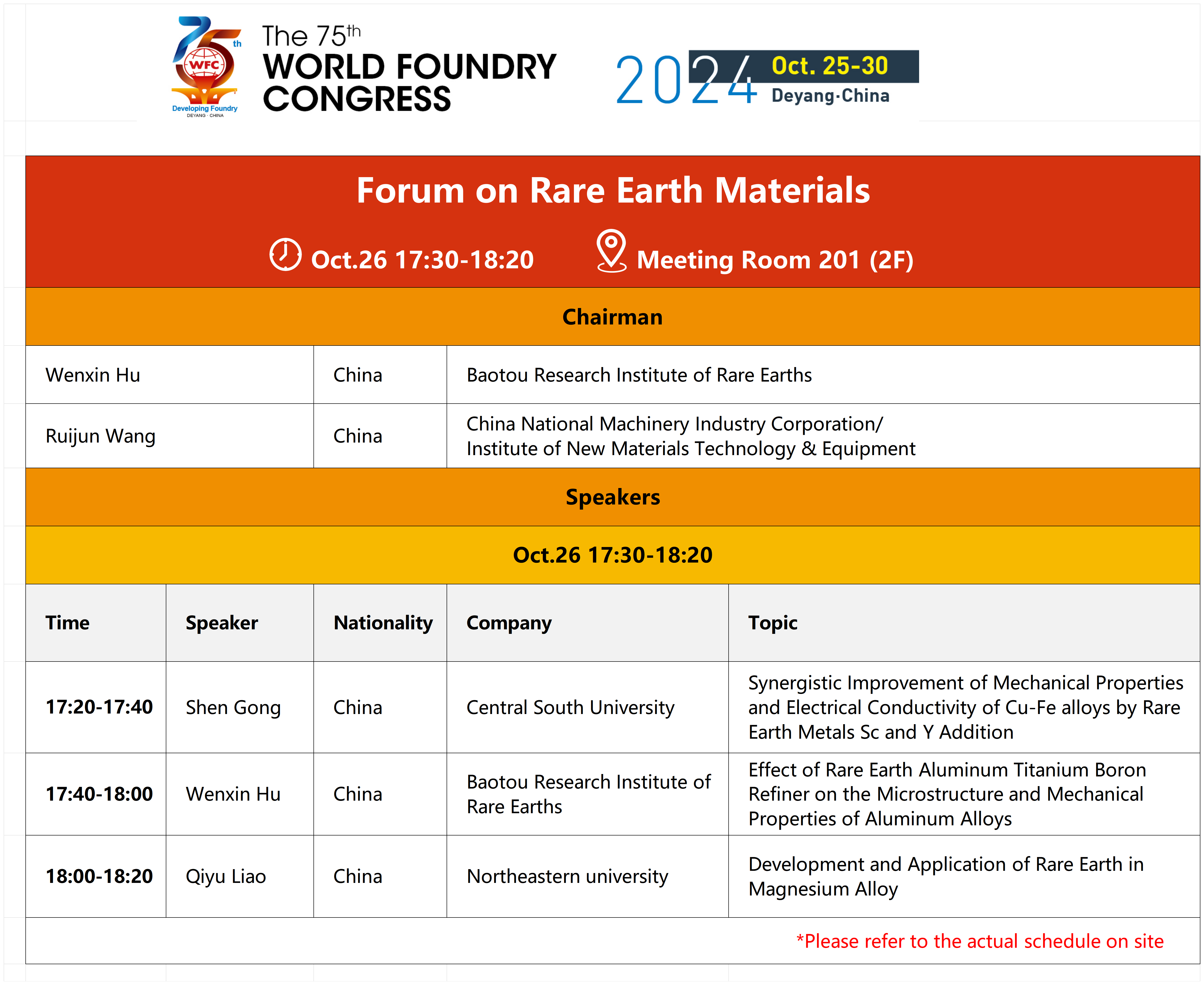Click time slot '17:20-17:40'

99,707
